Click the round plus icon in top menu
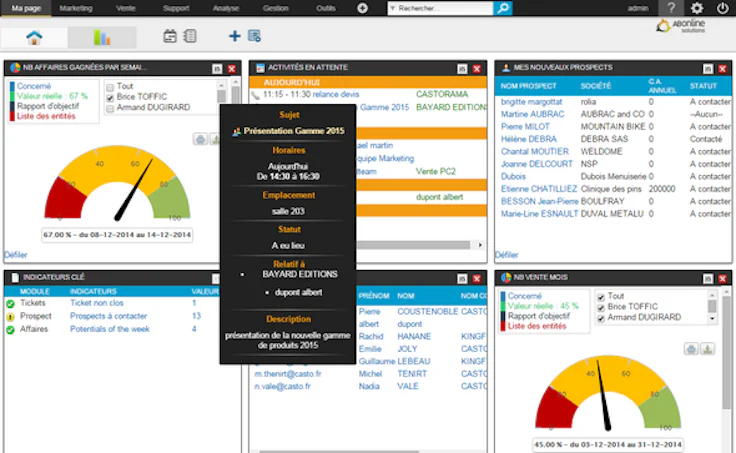The width and height of the screenshot is (736, 453). [x=362, y=8]
